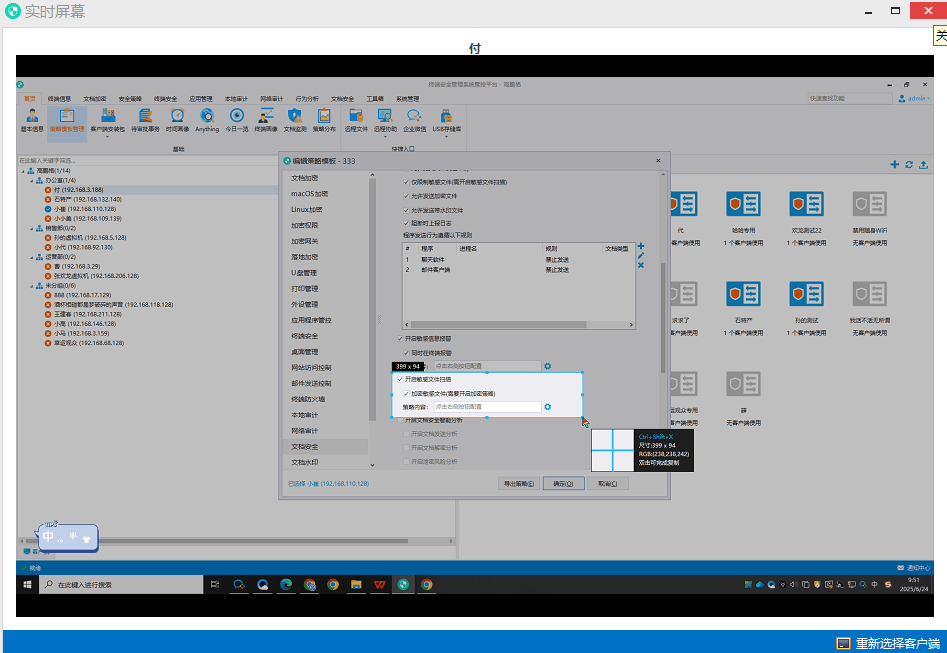Collapse the 办公室(1/4) tree group
The image size is (947, 653).
coord(31,180)
